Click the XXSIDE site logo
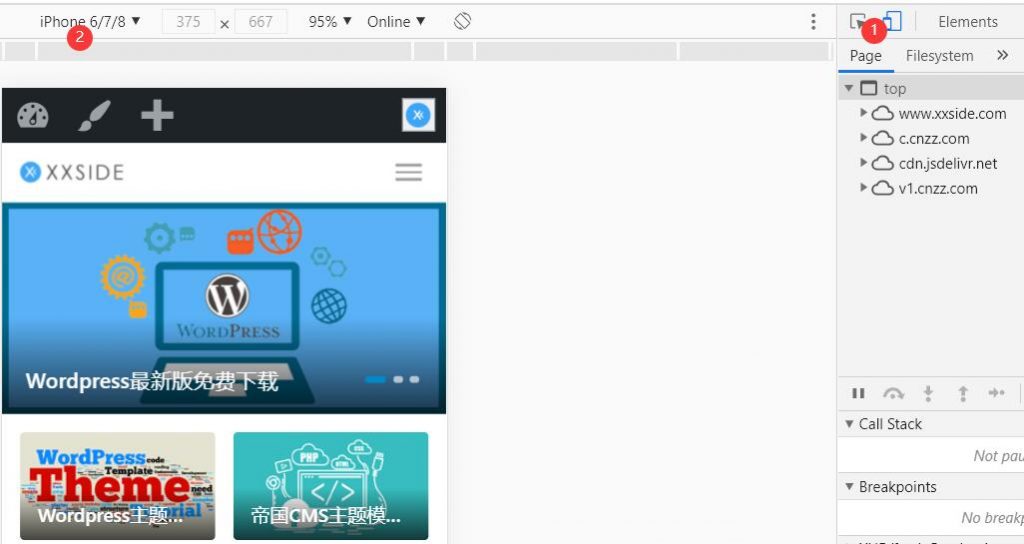The width and height of the screenshot is (1024, 544). (x=72, y=172)
